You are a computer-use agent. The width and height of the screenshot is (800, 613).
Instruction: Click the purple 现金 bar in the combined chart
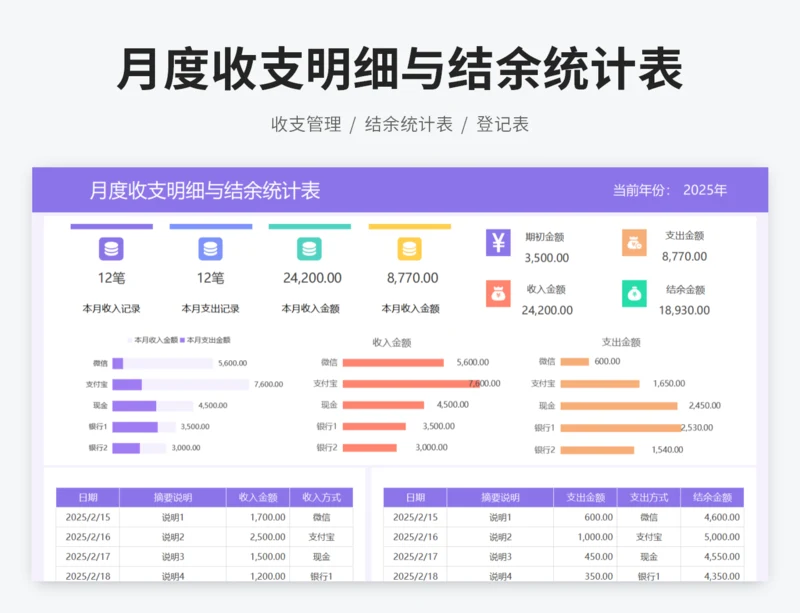[134, 406]
